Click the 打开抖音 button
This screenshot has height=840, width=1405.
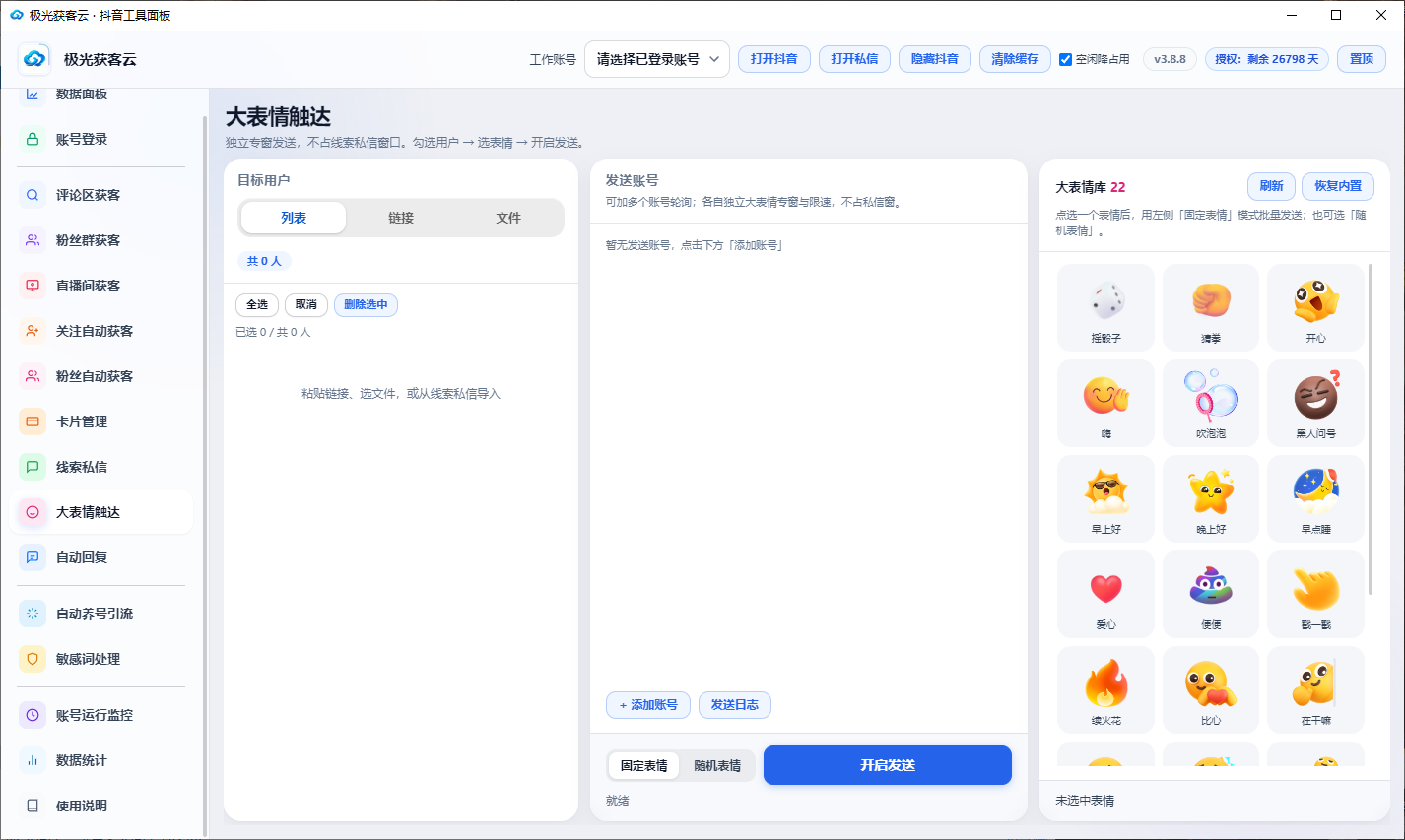coord(774,59)
